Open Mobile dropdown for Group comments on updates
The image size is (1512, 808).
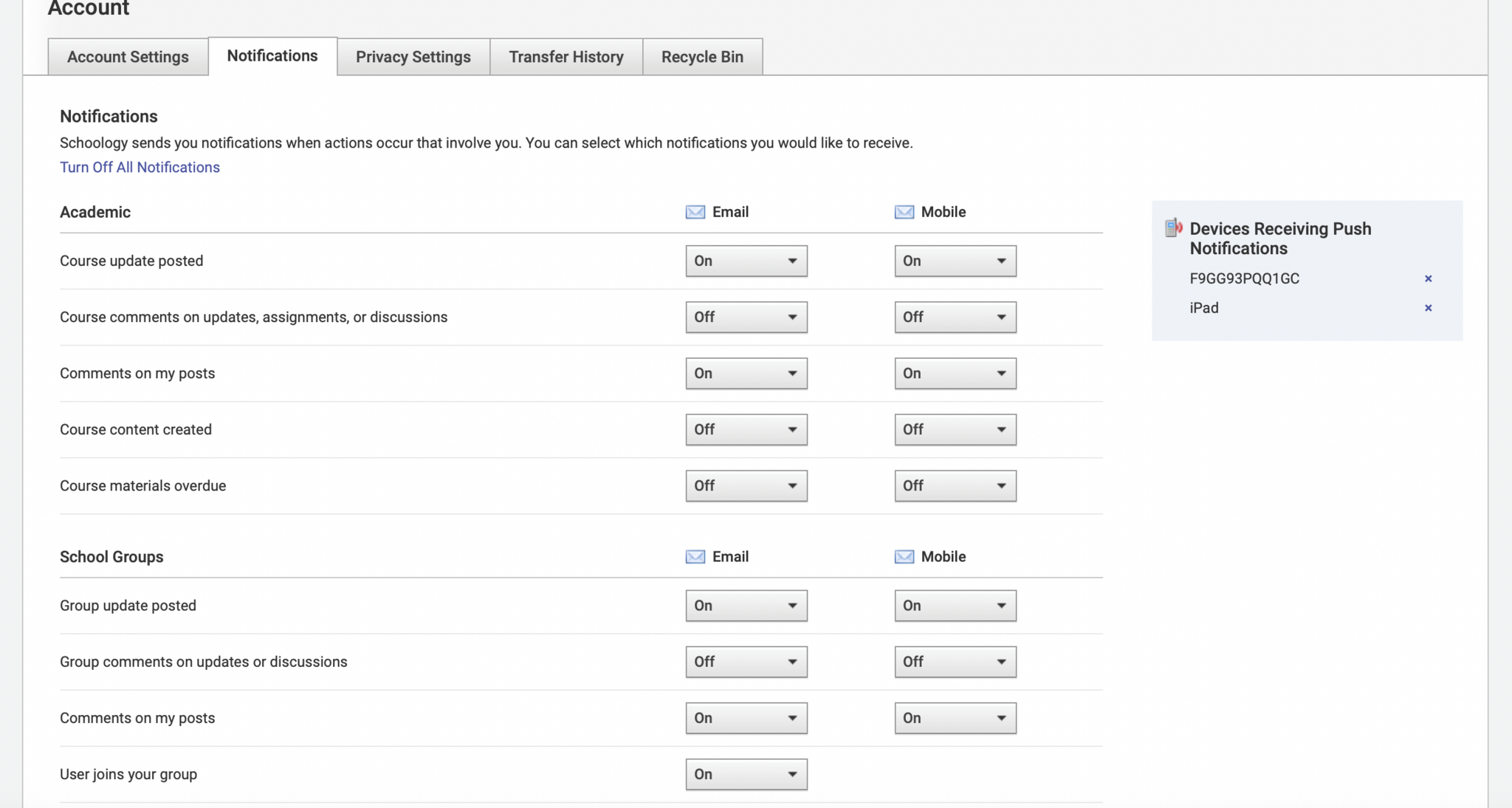(955, 662)
